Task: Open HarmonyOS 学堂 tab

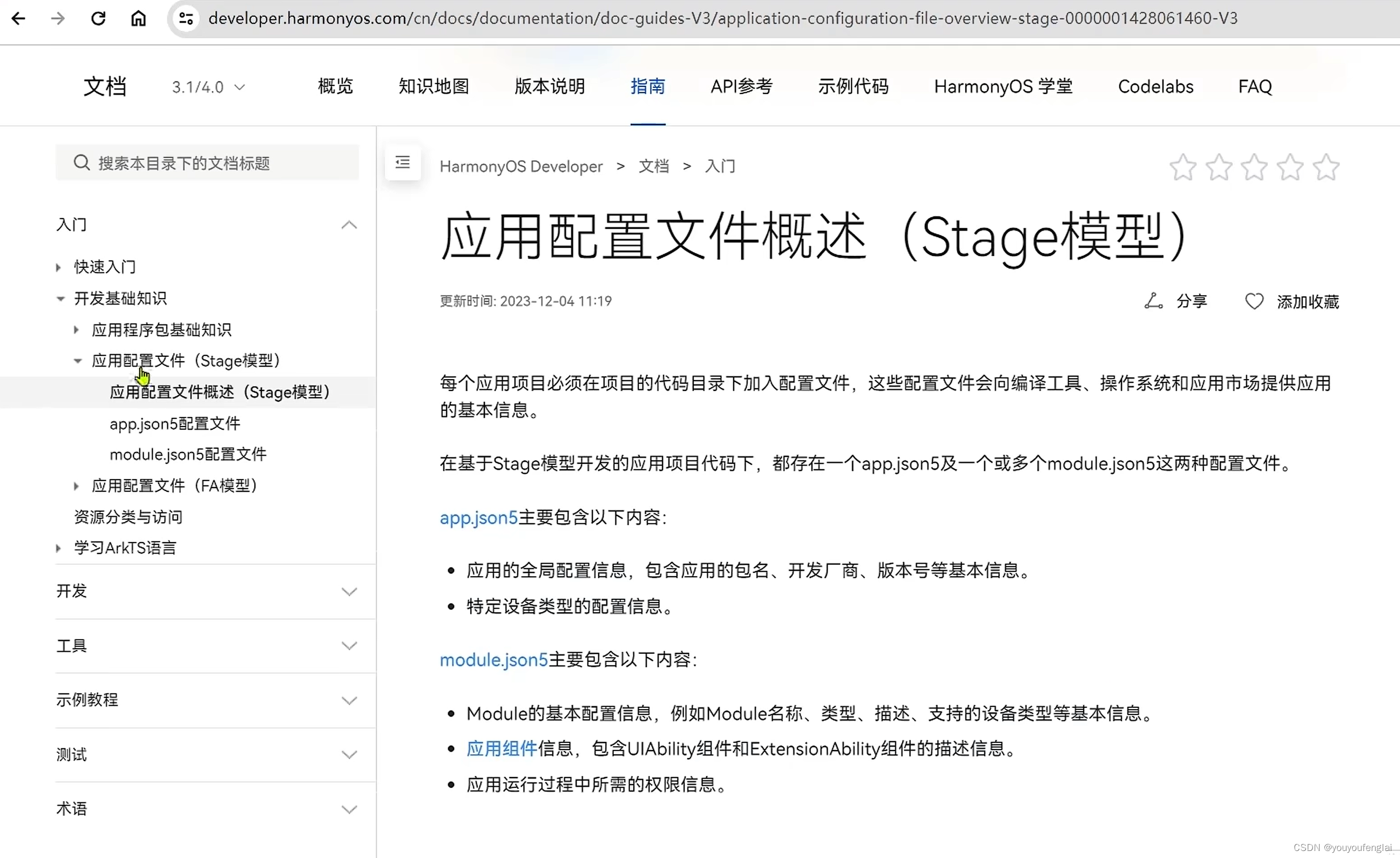Action: [1003, 86]
